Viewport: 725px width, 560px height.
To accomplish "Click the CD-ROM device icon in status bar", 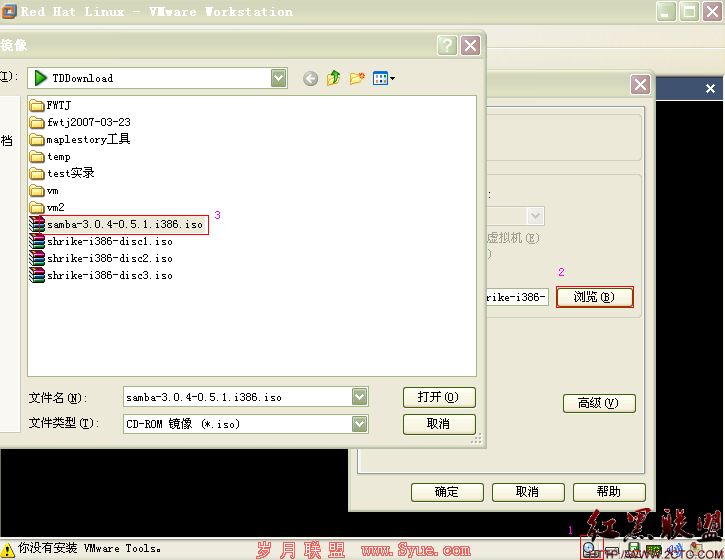I will tap(590, 550).
